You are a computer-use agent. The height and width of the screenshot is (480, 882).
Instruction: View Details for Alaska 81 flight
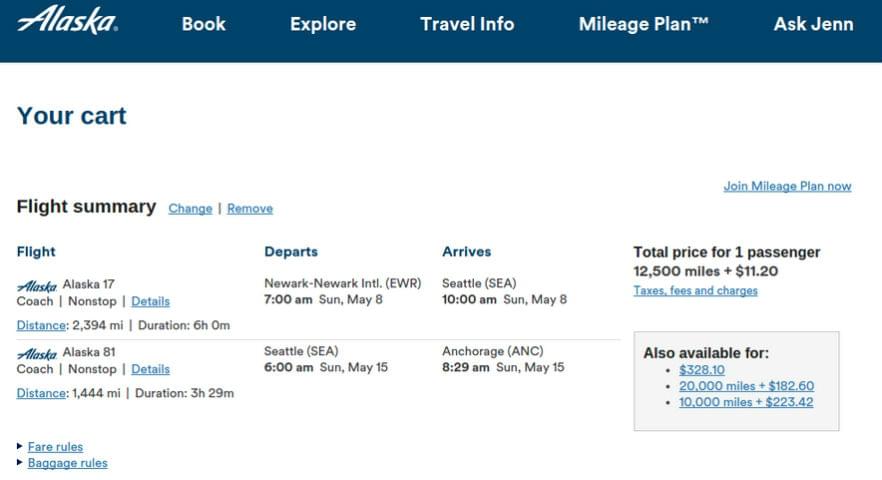pyautogui.click(x=150, y=369)
